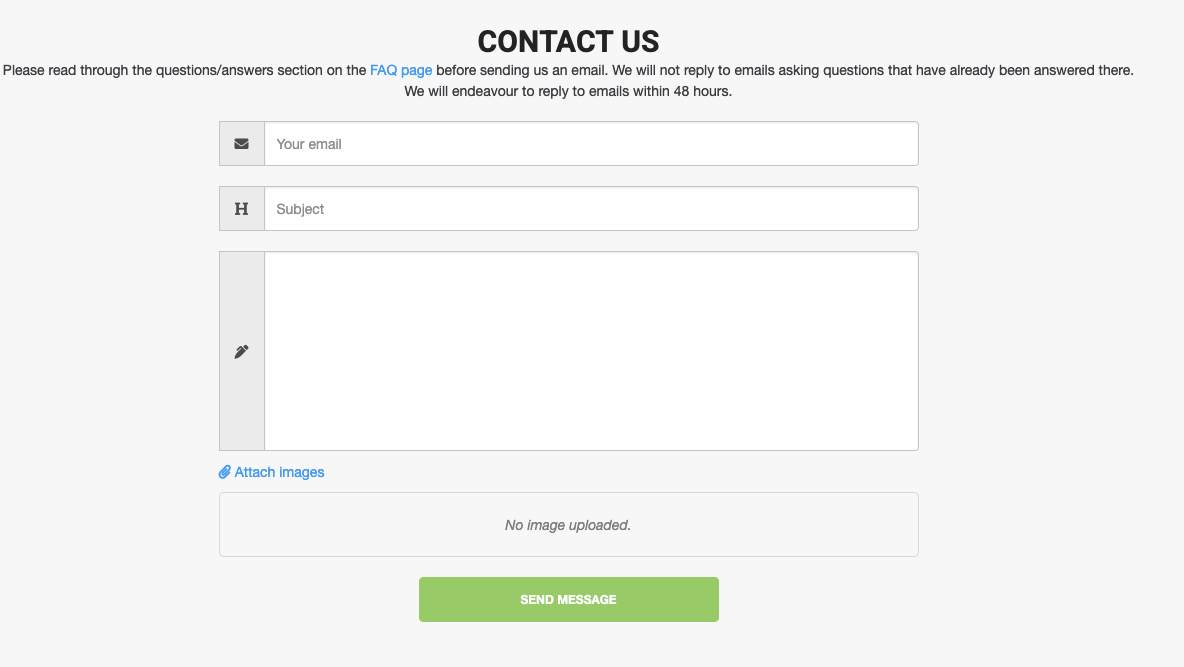Click the No image uploaded italic text
This screenshot has width=1184, height=667.
568,525
